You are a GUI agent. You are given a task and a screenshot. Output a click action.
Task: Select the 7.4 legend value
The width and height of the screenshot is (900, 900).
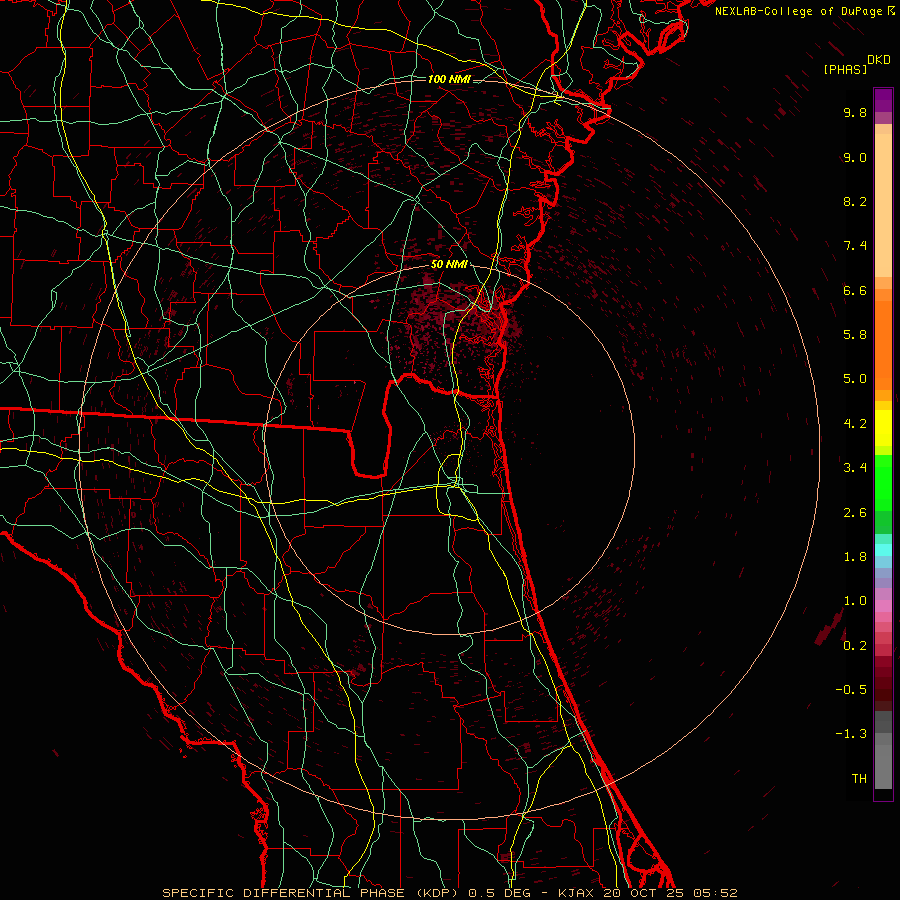[855, 246]
